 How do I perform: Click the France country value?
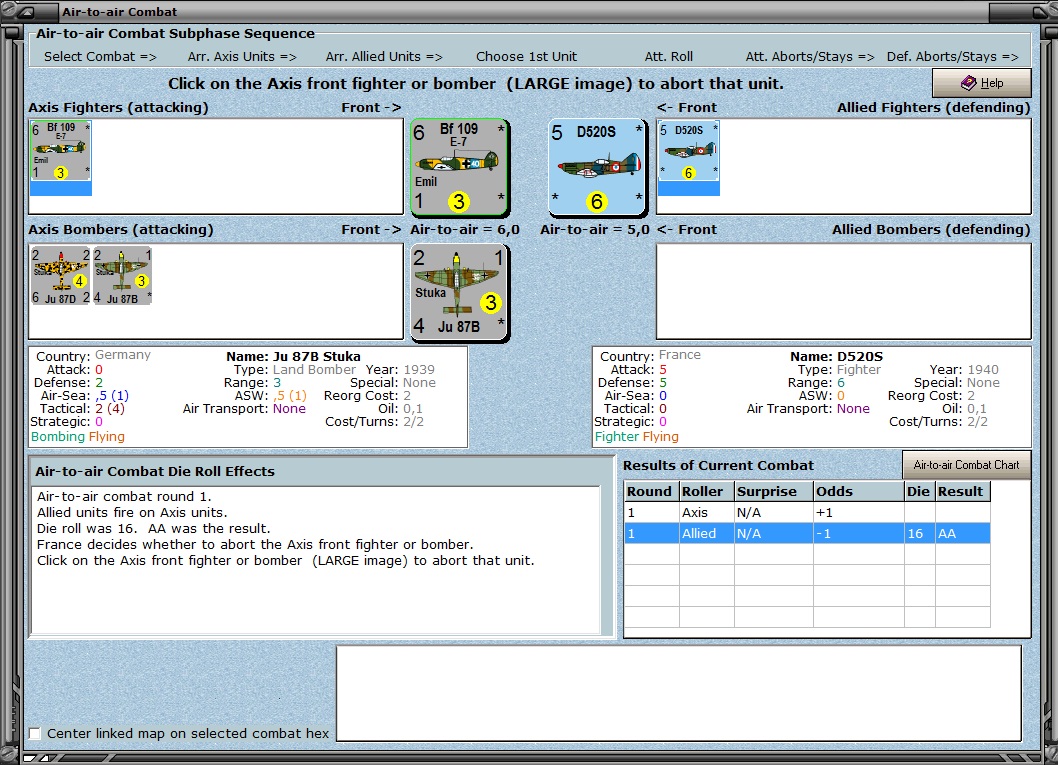[x=679, y=355]
